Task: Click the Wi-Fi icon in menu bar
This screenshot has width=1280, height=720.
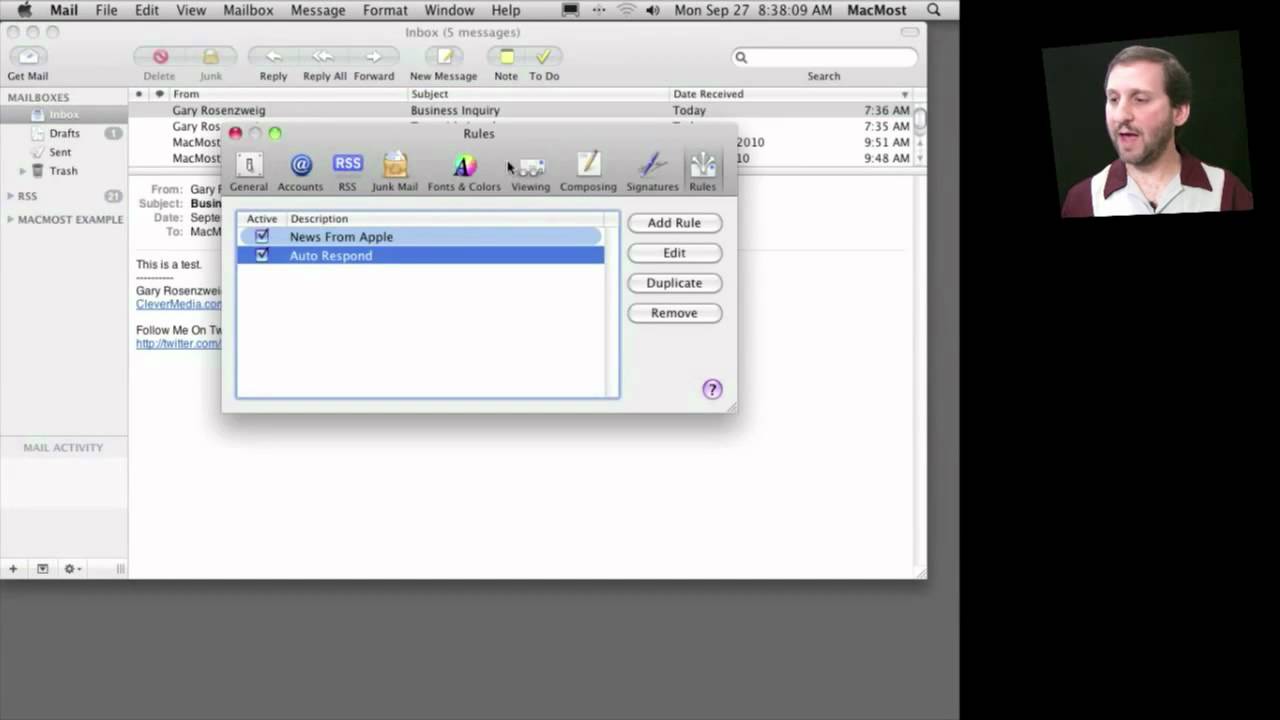Action: coord(627,10)
